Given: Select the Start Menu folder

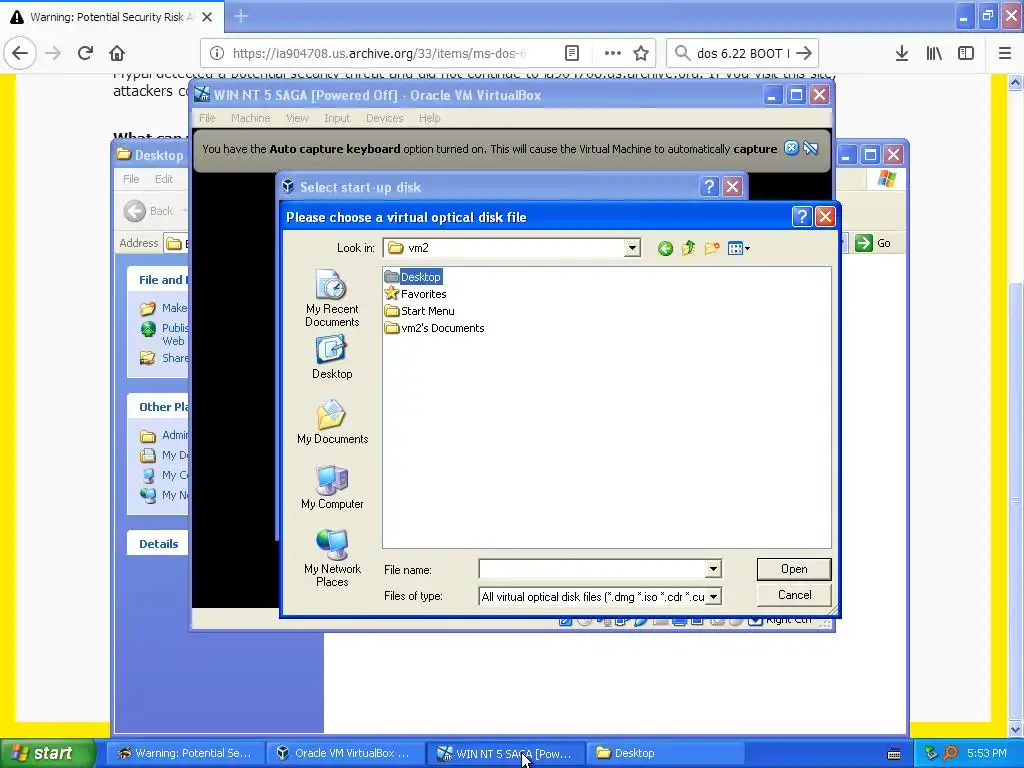Looking at the screenshot, I should tap(420, 311).
